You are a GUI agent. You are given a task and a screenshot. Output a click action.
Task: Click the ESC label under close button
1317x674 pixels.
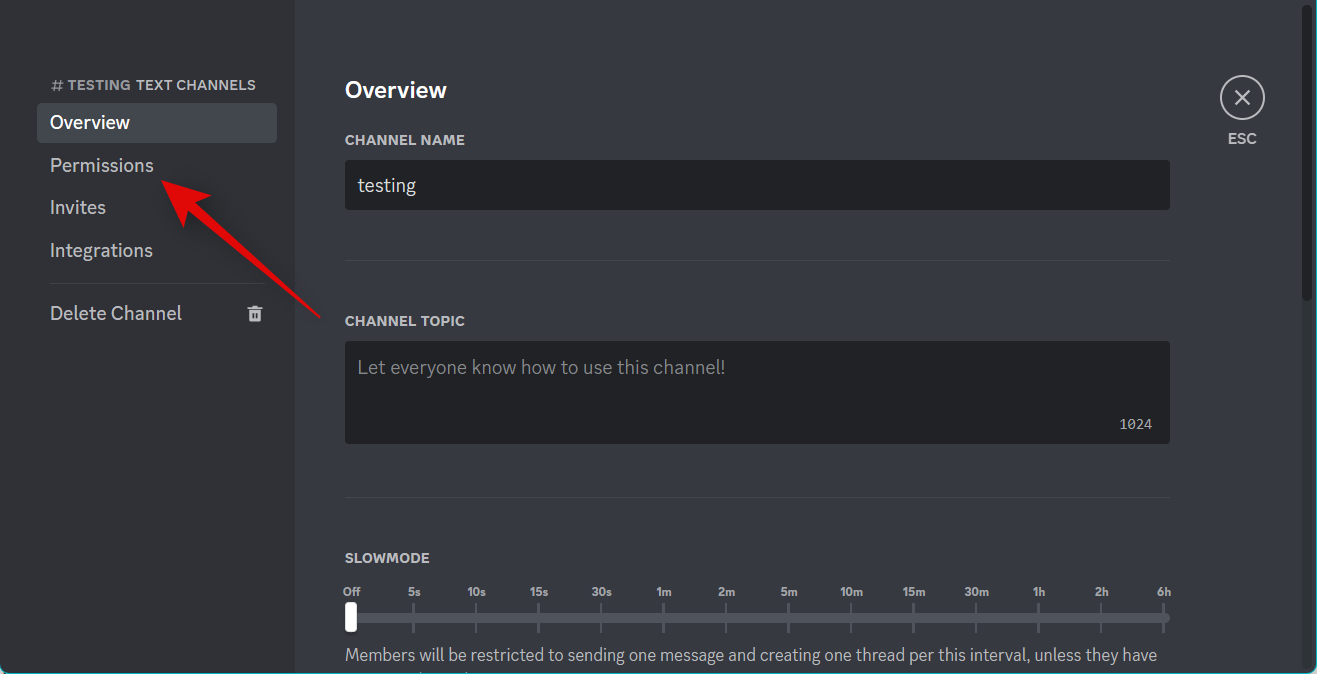[x=1242, y=139]
